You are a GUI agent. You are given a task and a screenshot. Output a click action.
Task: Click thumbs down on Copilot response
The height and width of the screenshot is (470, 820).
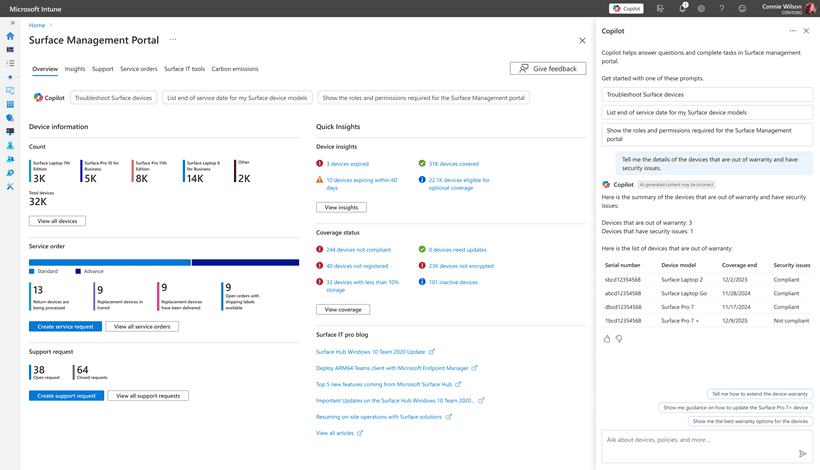[619, 339]
